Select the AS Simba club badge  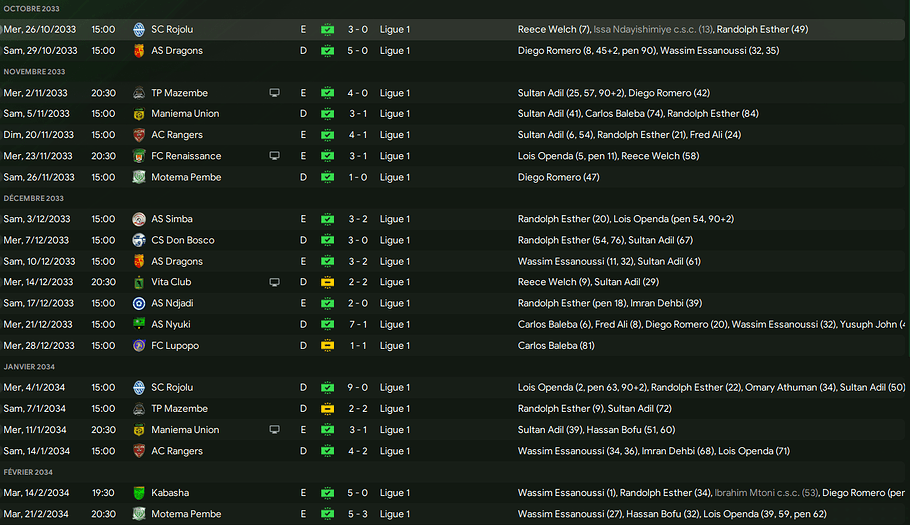point(139,219)
